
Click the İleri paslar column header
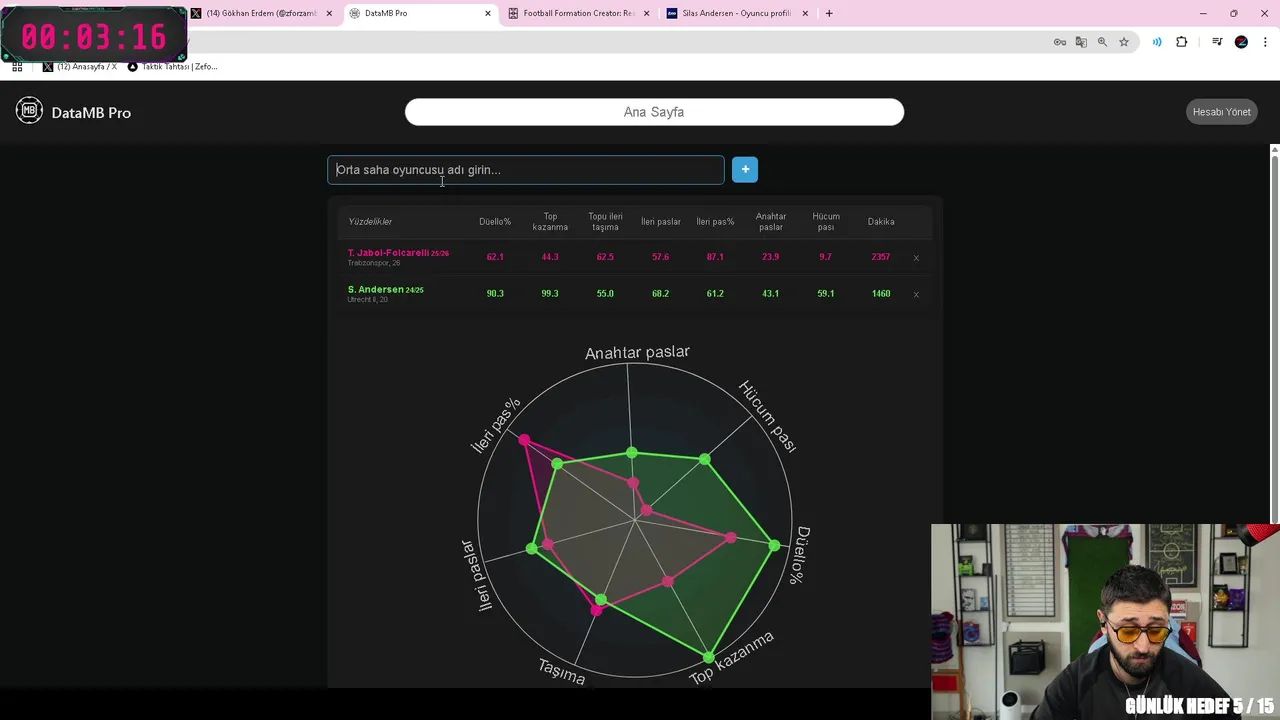661,222
